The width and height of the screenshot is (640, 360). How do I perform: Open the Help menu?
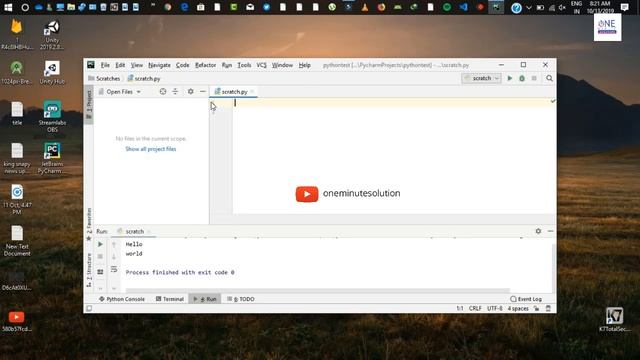[304, 65]
